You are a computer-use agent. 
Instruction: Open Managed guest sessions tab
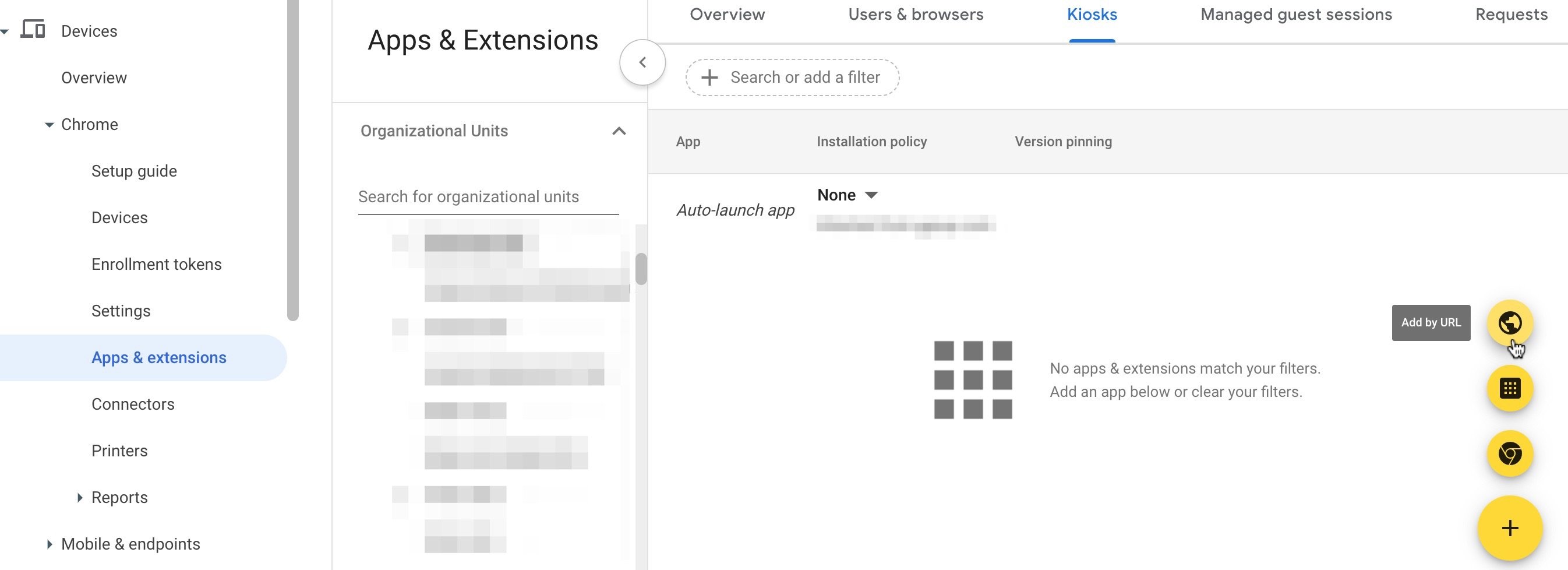coord(1296,15)
